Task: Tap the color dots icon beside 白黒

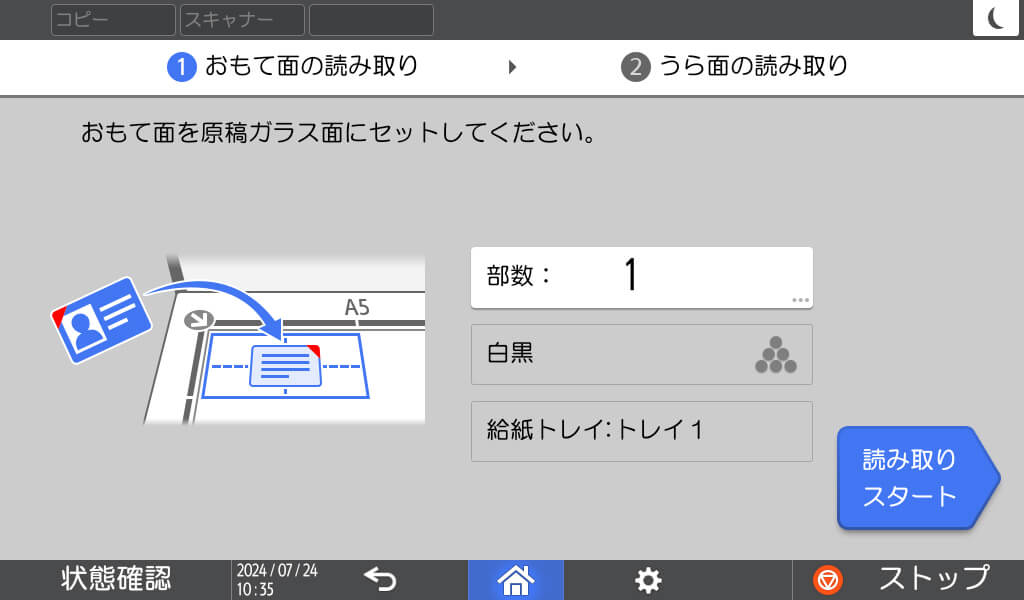Action: [775, 355]
